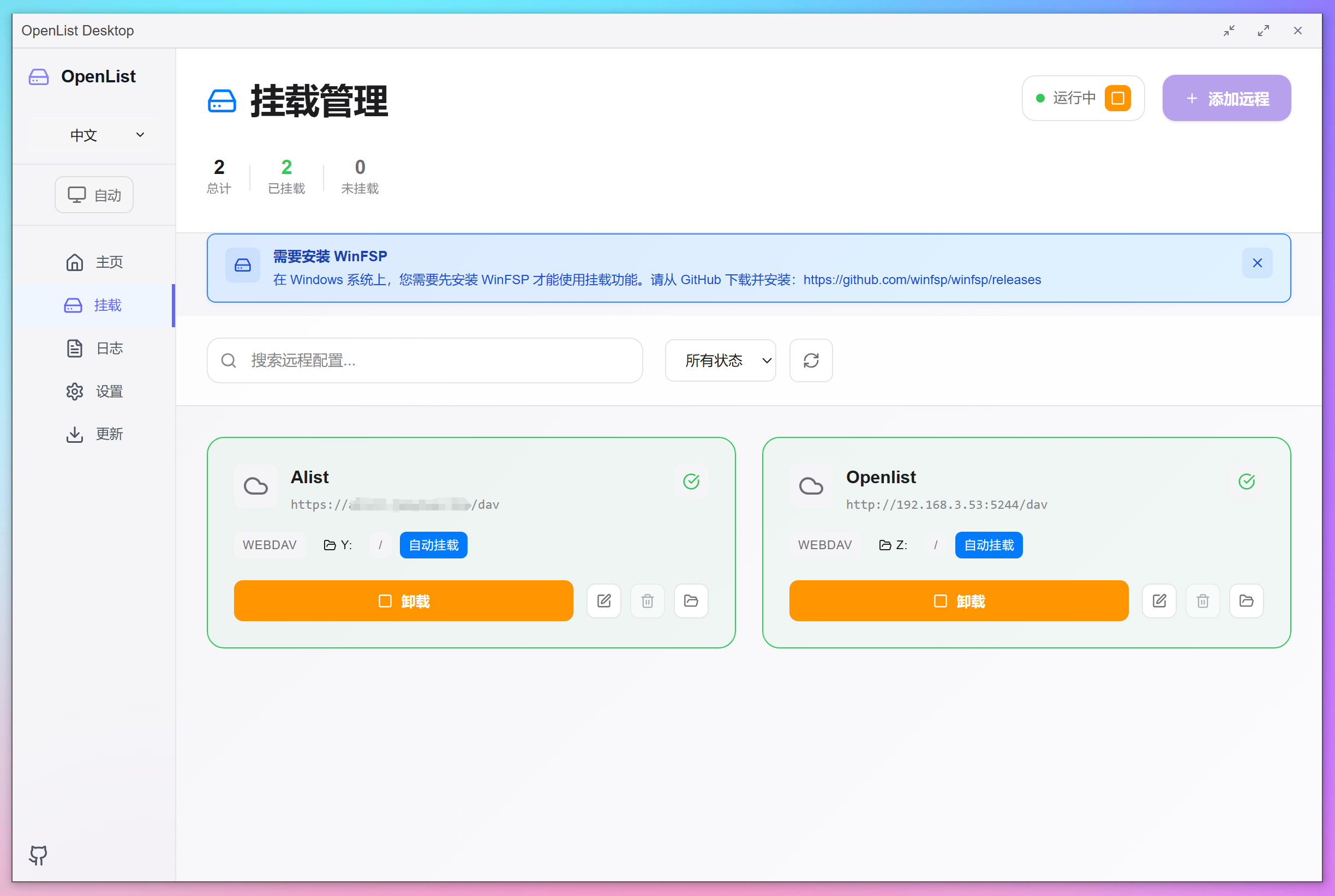
Task: Expand the 所有状态 status filter dropdown
Action: [720, 360]
